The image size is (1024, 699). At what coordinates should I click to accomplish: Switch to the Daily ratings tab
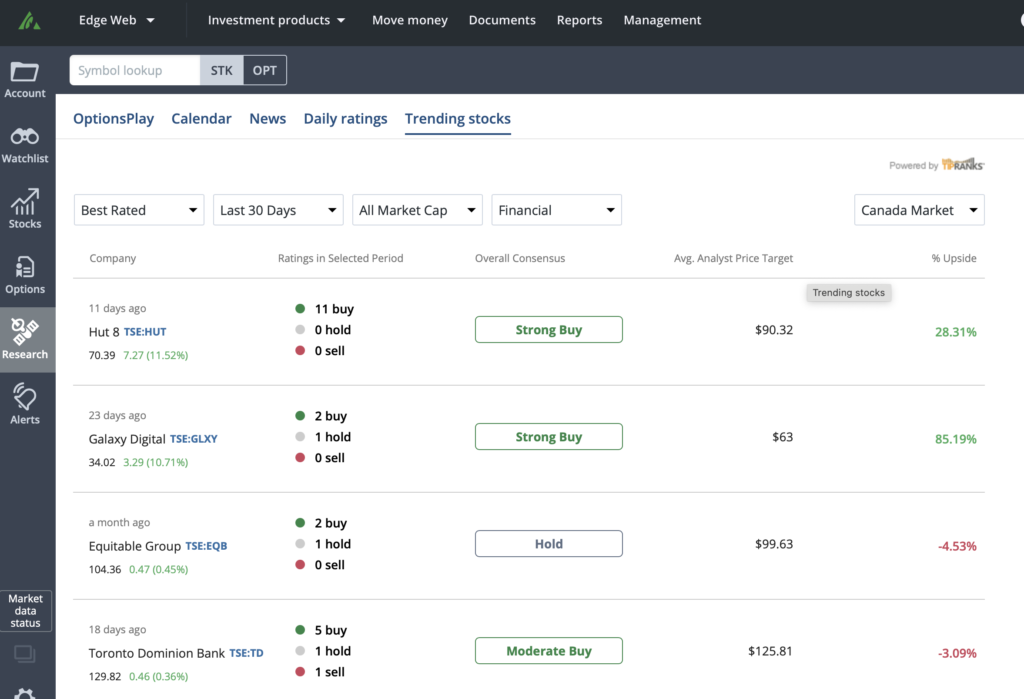[x=345, y=118]
